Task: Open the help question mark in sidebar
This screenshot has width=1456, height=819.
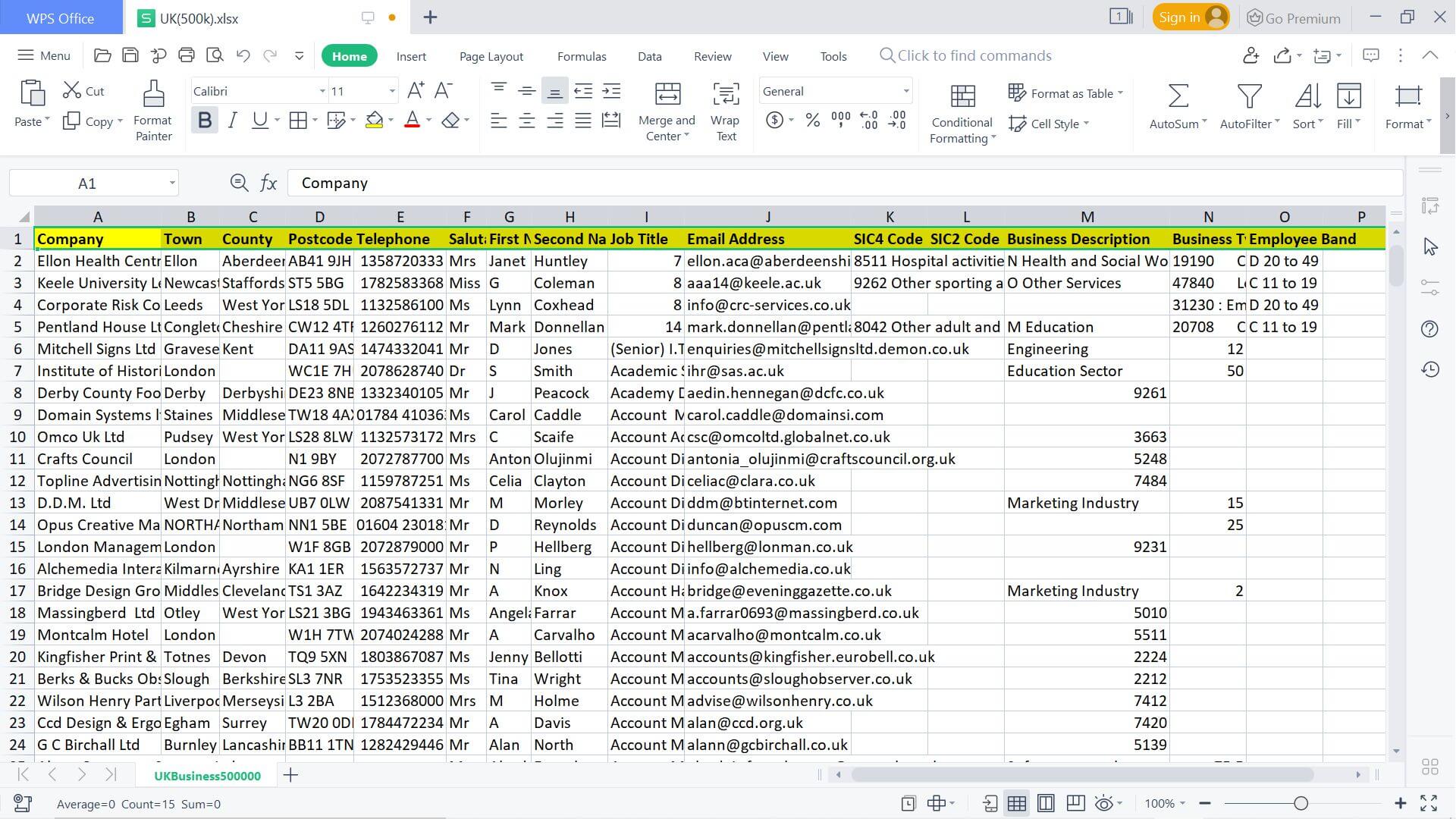Action: point(1429,329)
